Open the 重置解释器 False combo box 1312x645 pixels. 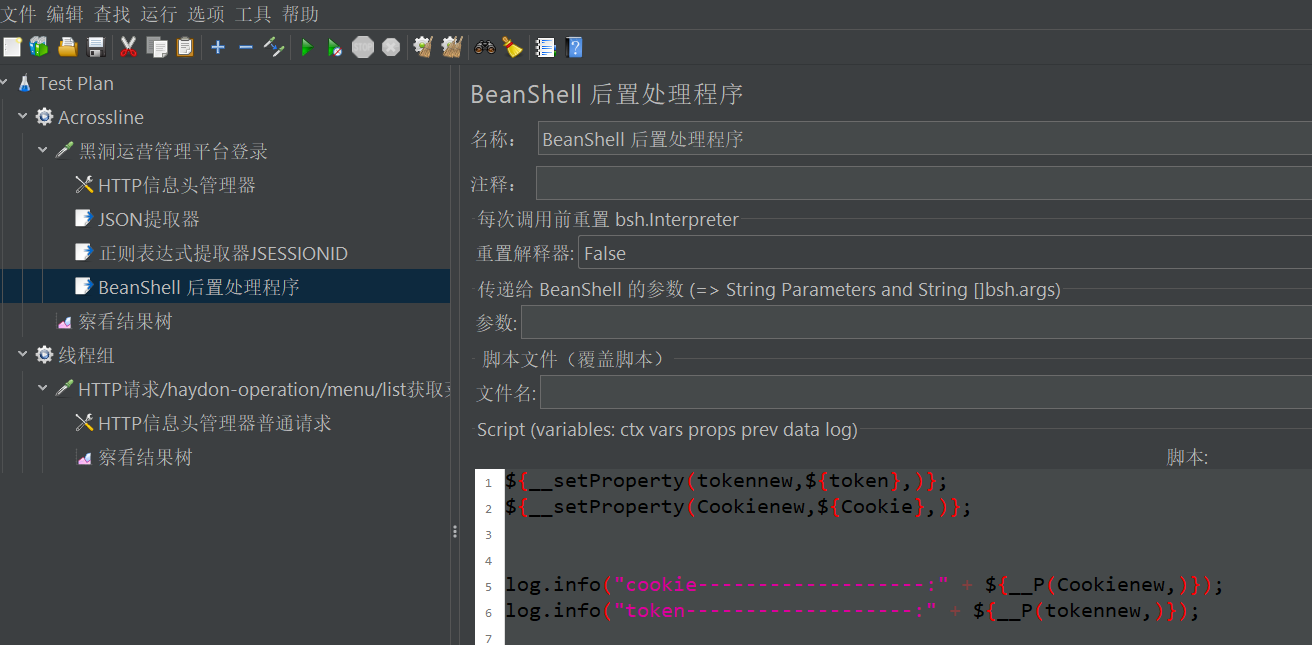pyautogui.click(x=945, y=253)
